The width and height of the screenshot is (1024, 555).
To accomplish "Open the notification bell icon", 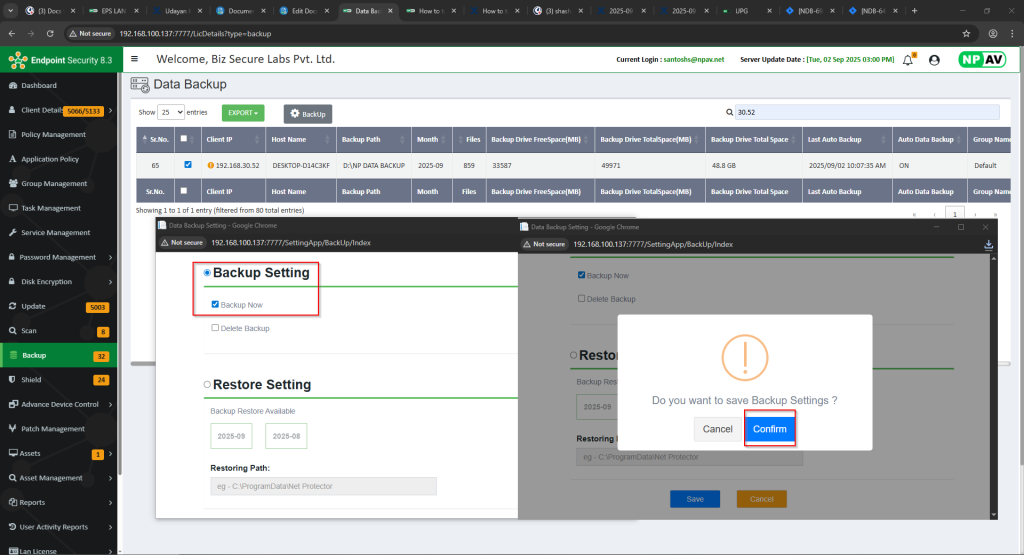I will click(x=908, y=60).
